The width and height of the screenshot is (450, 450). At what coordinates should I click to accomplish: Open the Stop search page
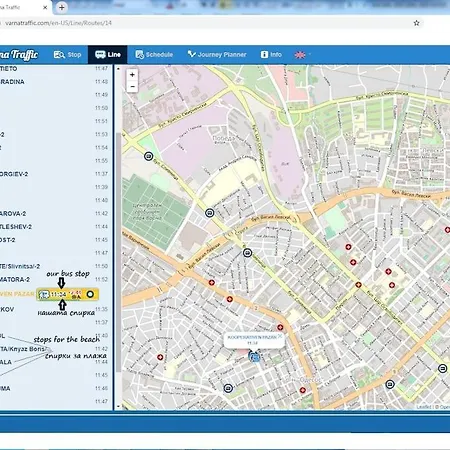pos(68,55)
